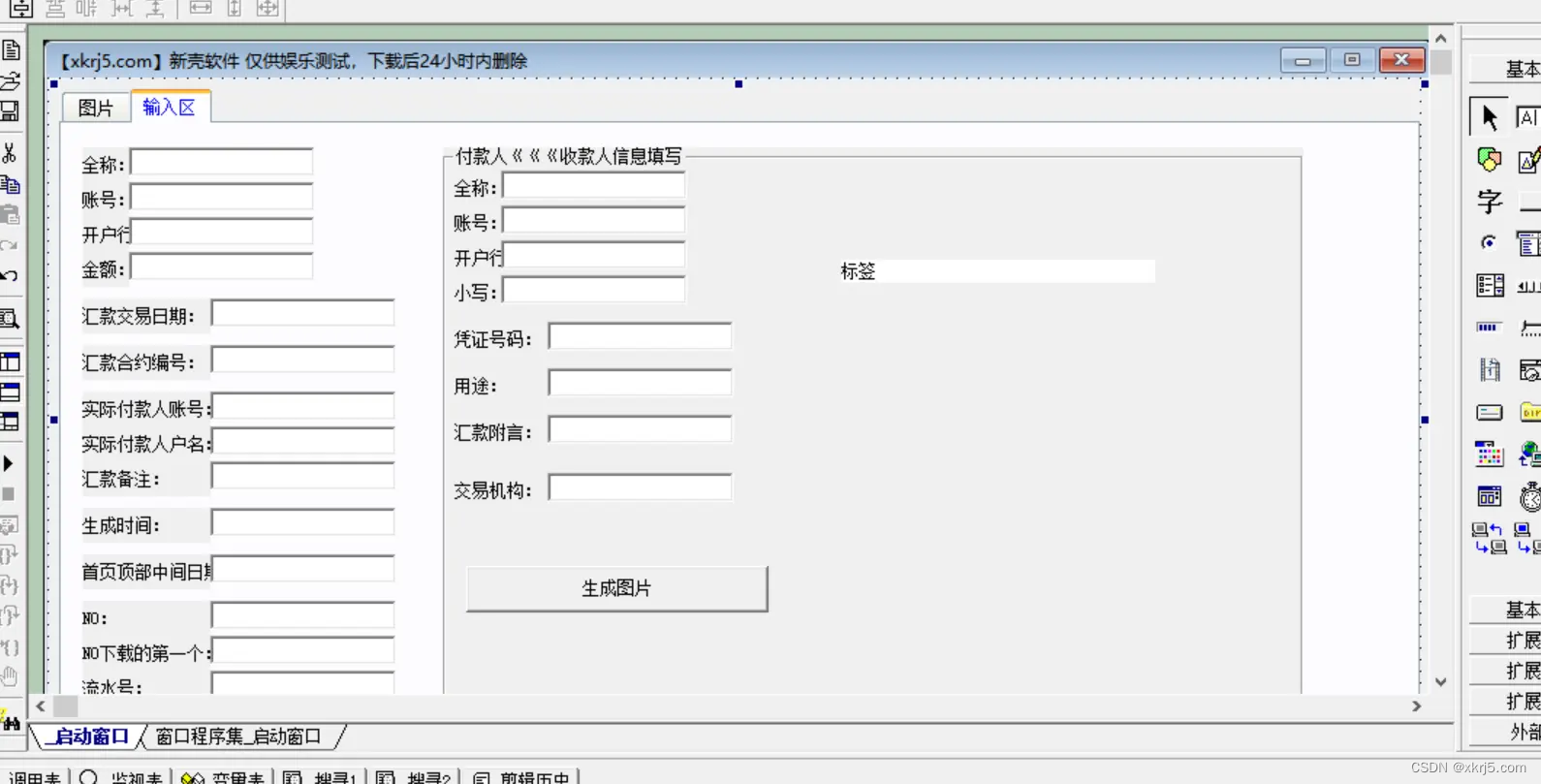Click the 金额 input field
The image size is (1541, 784).
coord(222,267)
